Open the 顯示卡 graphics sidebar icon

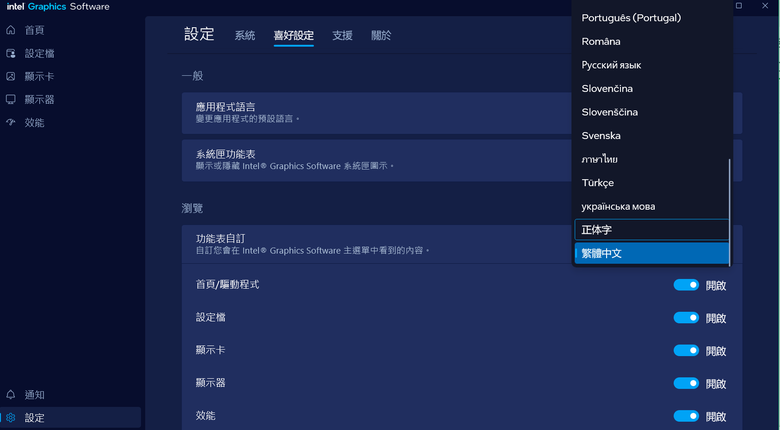click(x=10, y=76)
